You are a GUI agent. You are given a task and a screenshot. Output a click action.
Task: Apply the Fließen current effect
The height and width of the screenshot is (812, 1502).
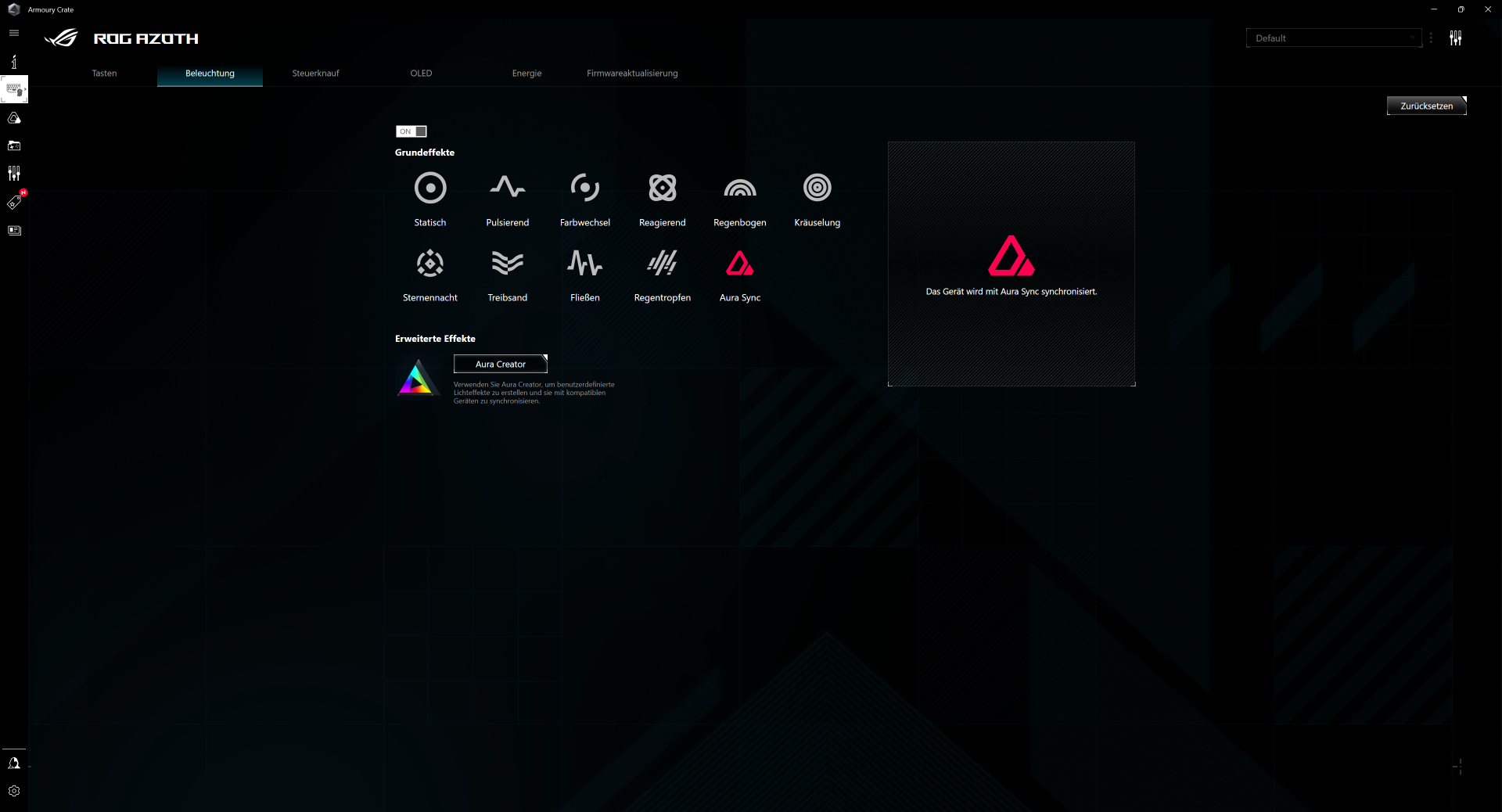pos(585,263)
